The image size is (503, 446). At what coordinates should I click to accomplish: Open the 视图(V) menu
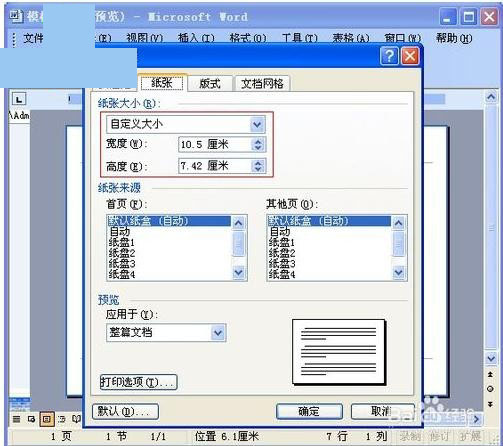pos(144,39)
